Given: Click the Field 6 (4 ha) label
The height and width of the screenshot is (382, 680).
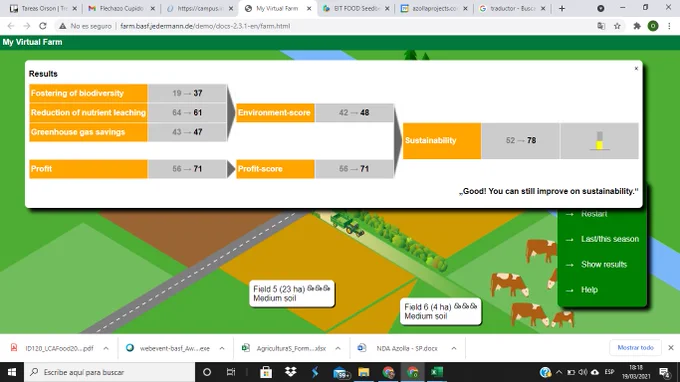Looking at the screenshot, I should [x=440, y=311].
